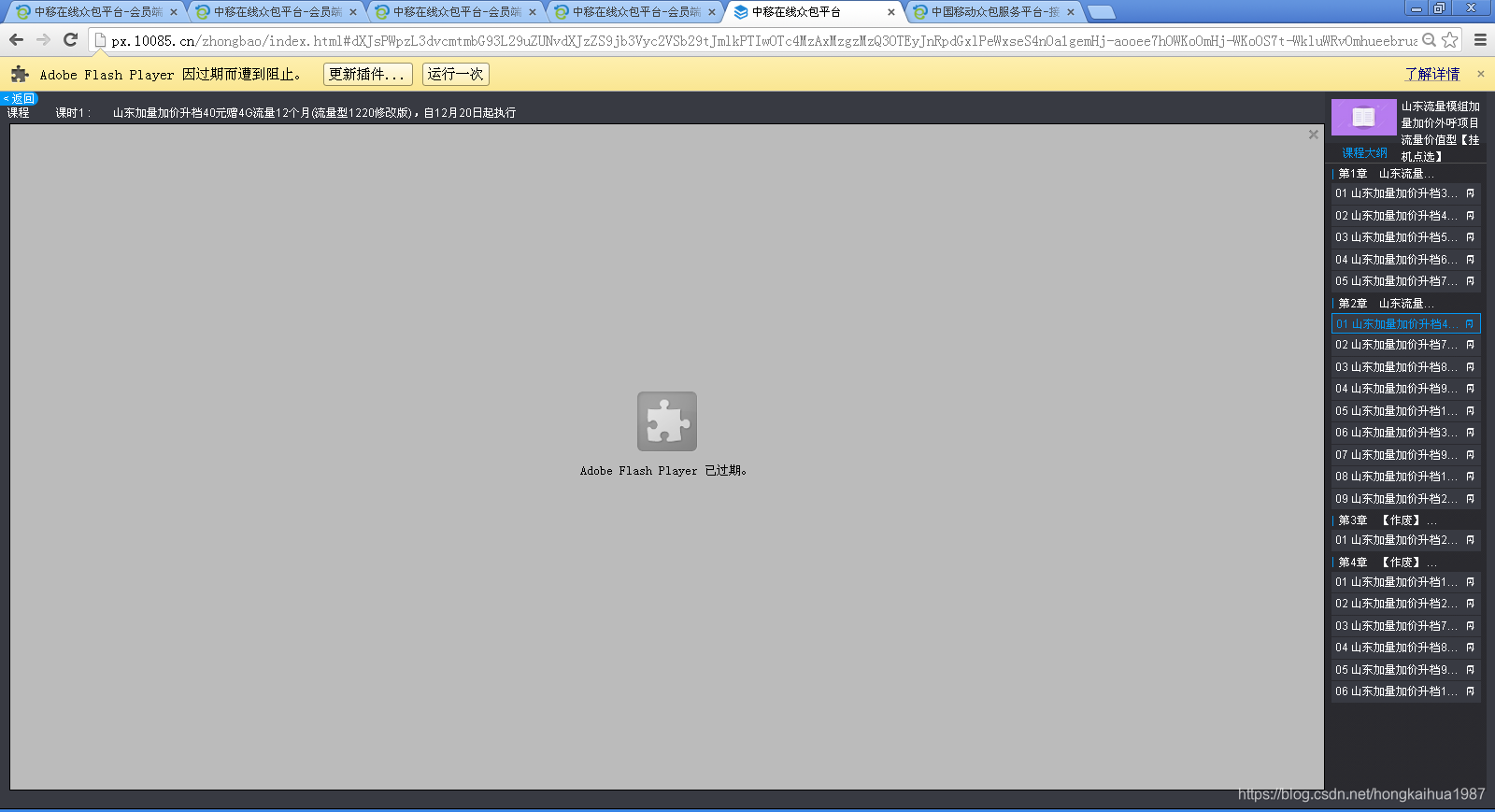This screenshot has height=812, width=1495.
Task: Open chapter 2 lesson 07 山东加量加价升档9…
Action: tap(1406, 455)
